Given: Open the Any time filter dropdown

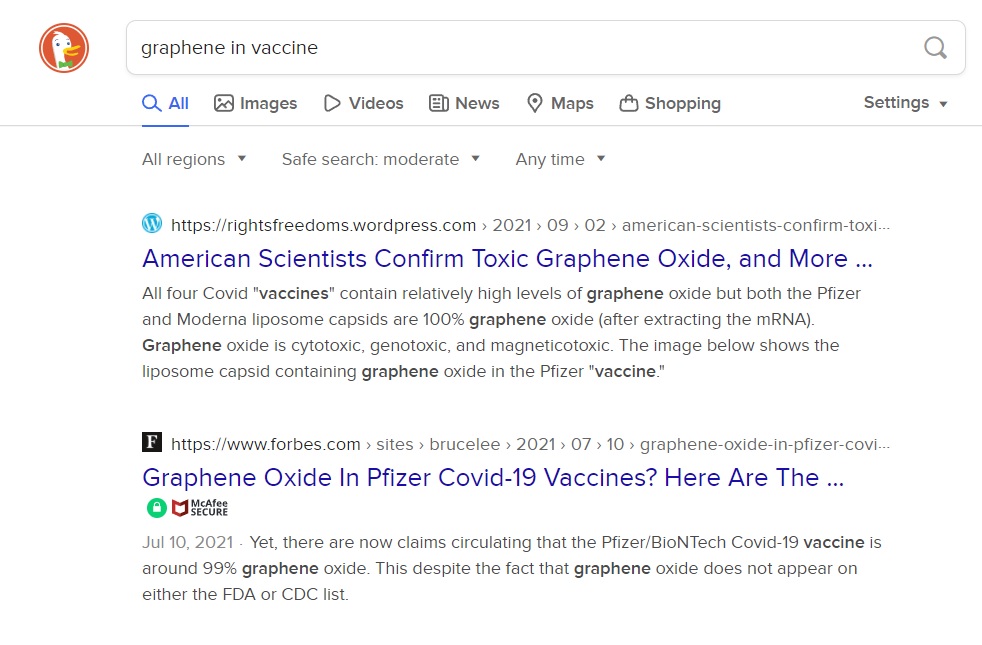Looking at the screenshot, I should point(561,159).
